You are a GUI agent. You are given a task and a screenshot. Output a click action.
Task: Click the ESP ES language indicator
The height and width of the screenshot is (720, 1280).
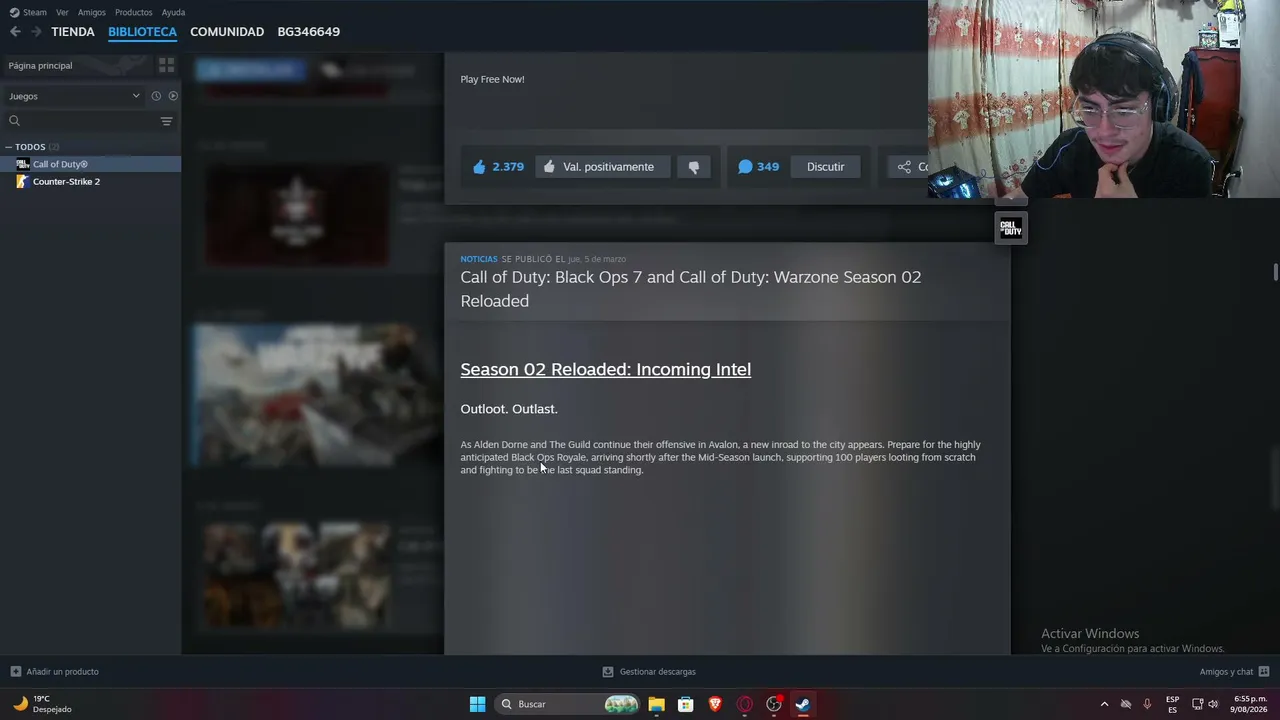point(1172,704)
